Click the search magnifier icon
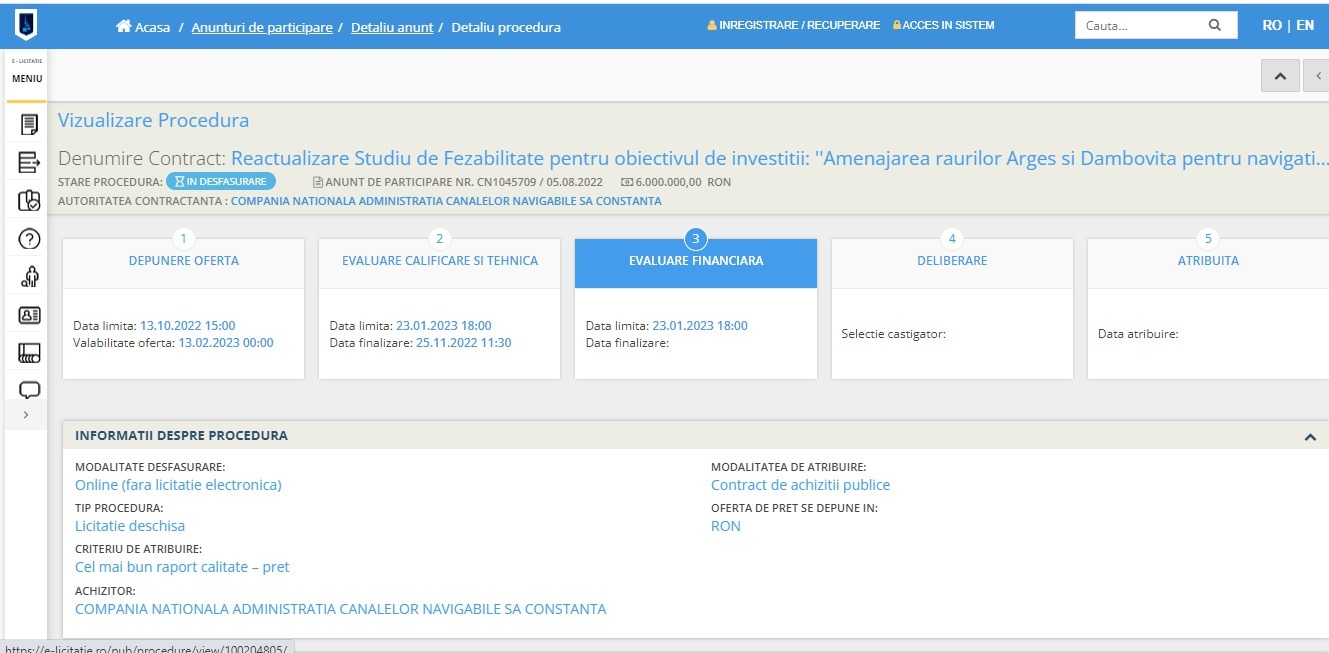The height and width of the screenshot is (653, 1329). tap(1215, 26)
